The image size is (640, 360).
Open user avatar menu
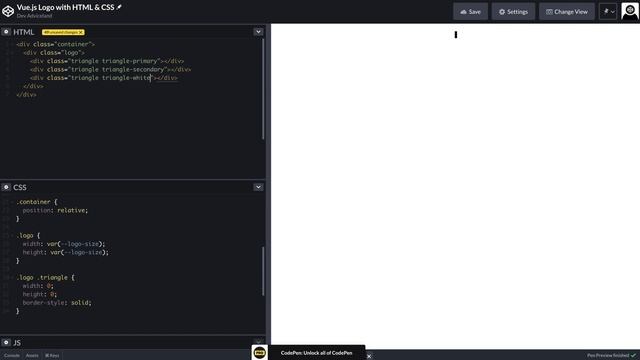point(630,11)
